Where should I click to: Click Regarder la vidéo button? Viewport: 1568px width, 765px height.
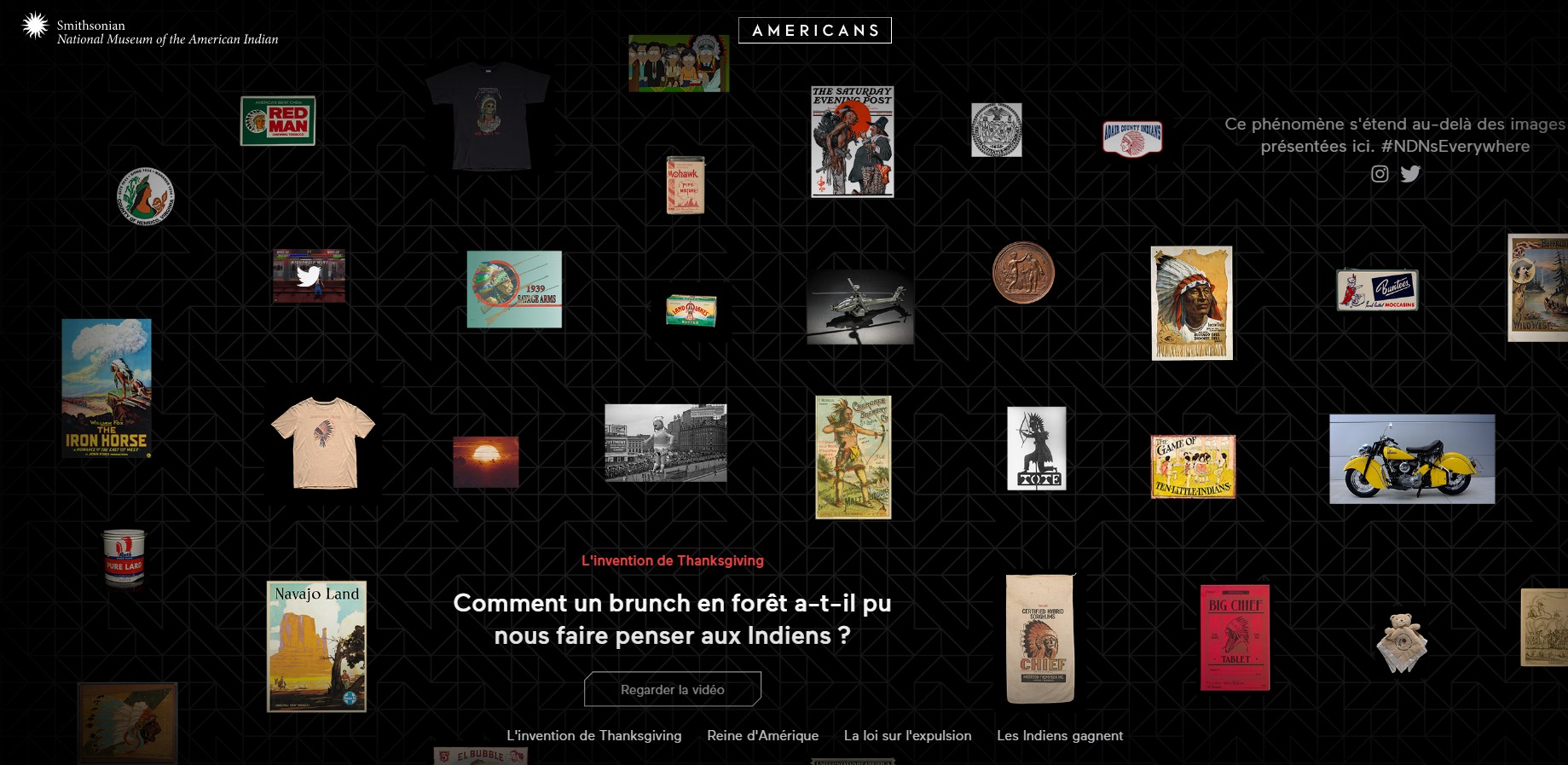[673, 689]
